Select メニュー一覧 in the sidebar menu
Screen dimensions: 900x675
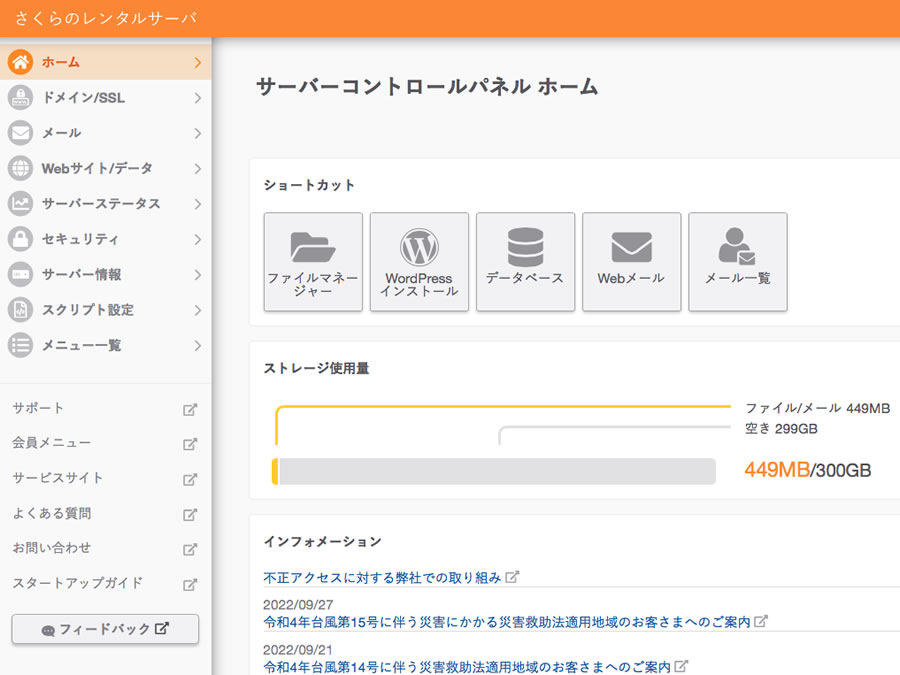(106, 346)
